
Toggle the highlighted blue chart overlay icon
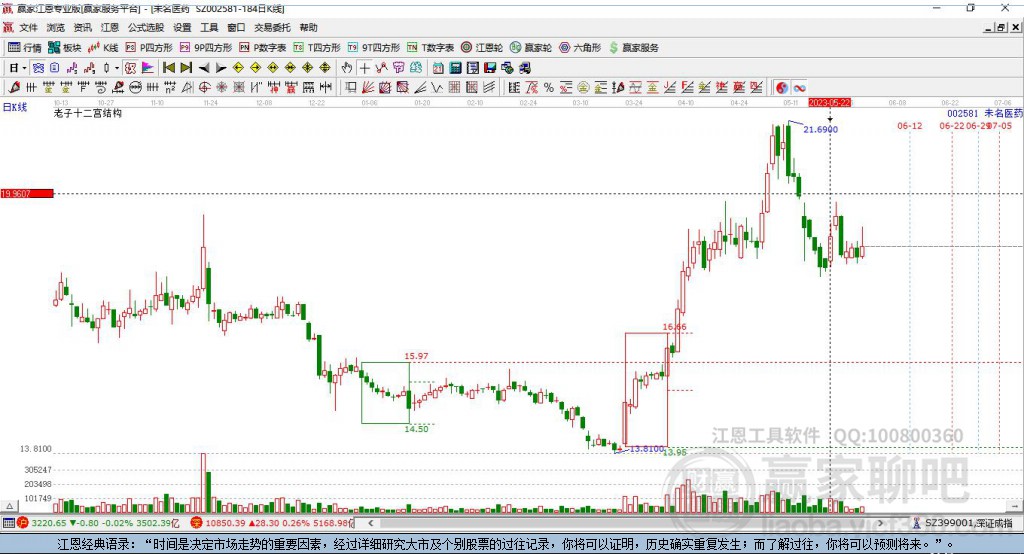click(38, 68)
